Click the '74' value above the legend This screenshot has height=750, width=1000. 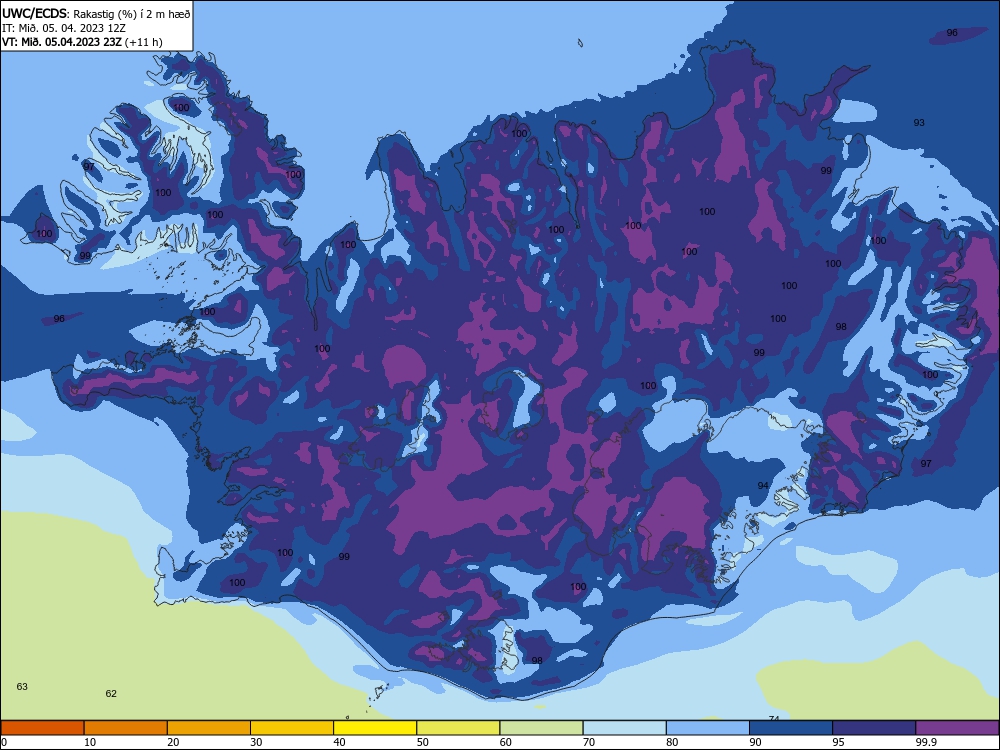coord(774,718)
